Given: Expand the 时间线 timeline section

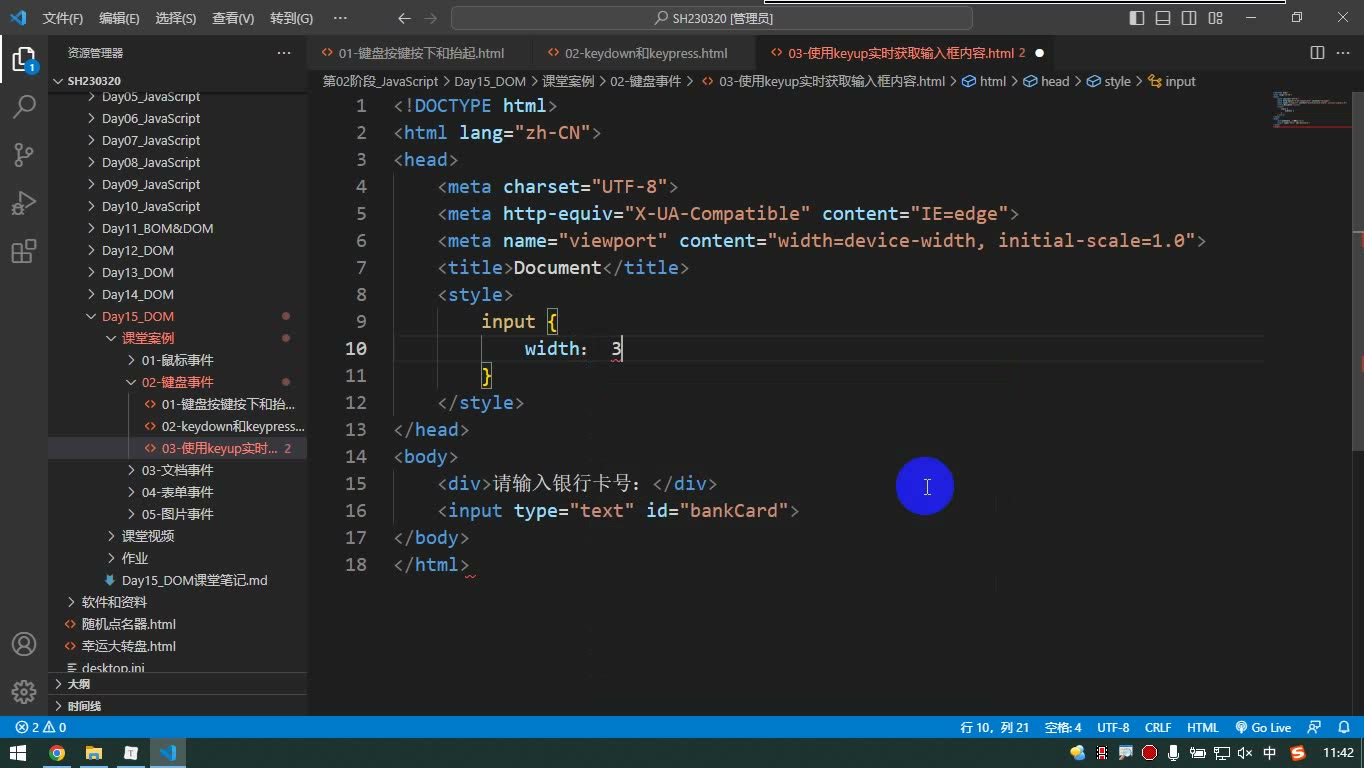Looking at the screenshot, I should pos(177,706).
